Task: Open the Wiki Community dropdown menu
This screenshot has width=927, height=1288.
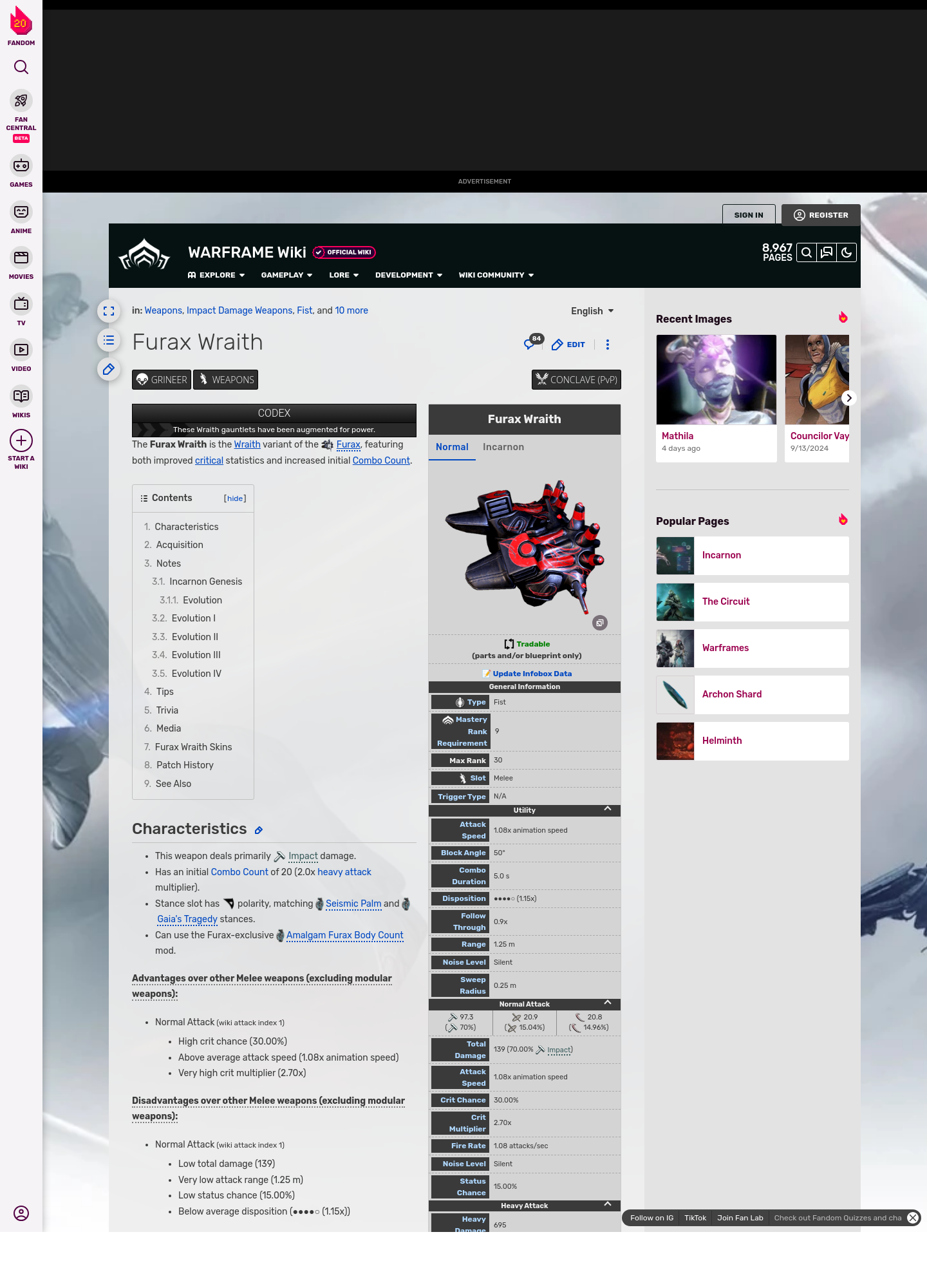Action: click(496, 275)
